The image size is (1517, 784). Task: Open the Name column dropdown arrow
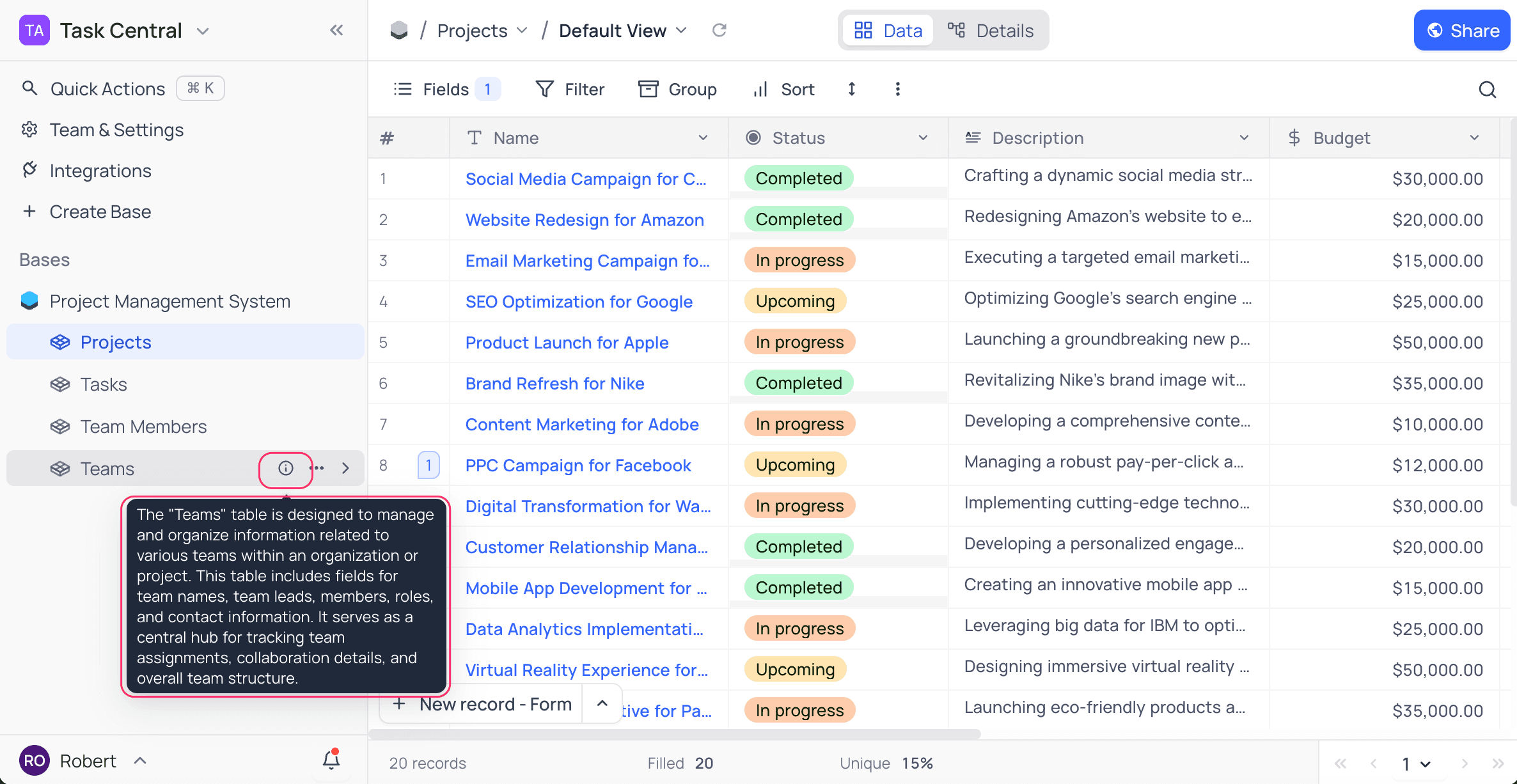pyautogui.click(x=703, y=137)
